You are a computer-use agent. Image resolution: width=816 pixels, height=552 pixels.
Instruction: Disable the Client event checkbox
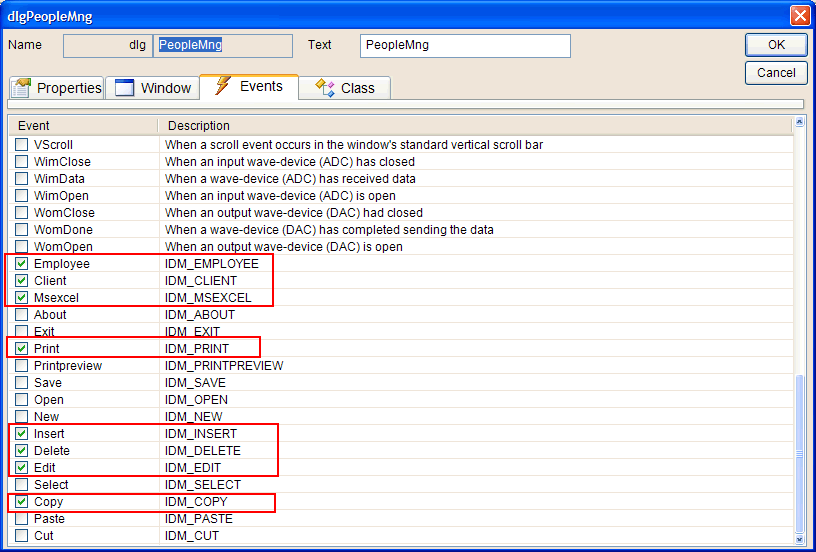coord(21,280)
